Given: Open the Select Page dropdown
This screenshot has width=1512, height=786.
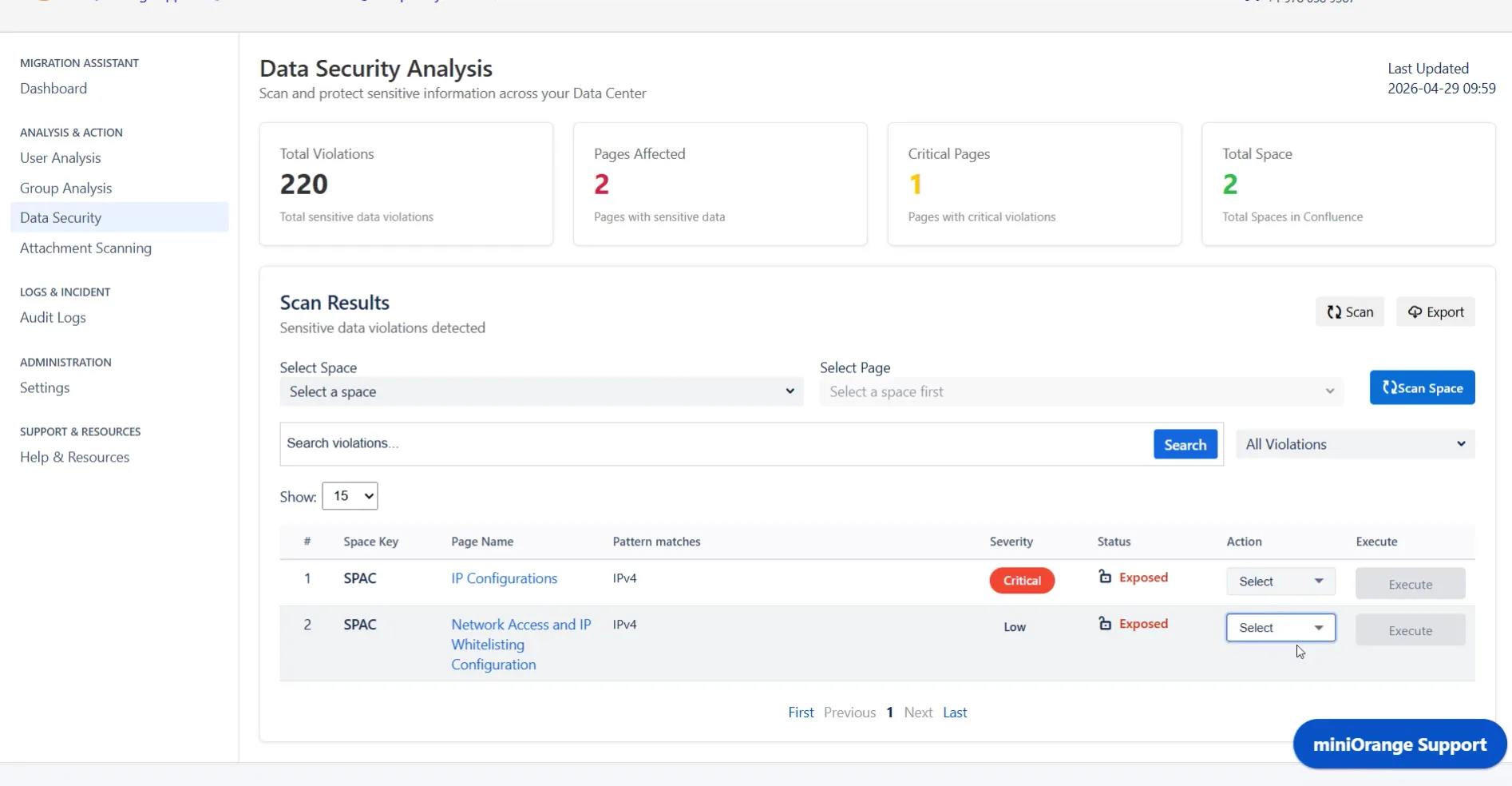Looking at the screenshot, I should [1082, 391].
